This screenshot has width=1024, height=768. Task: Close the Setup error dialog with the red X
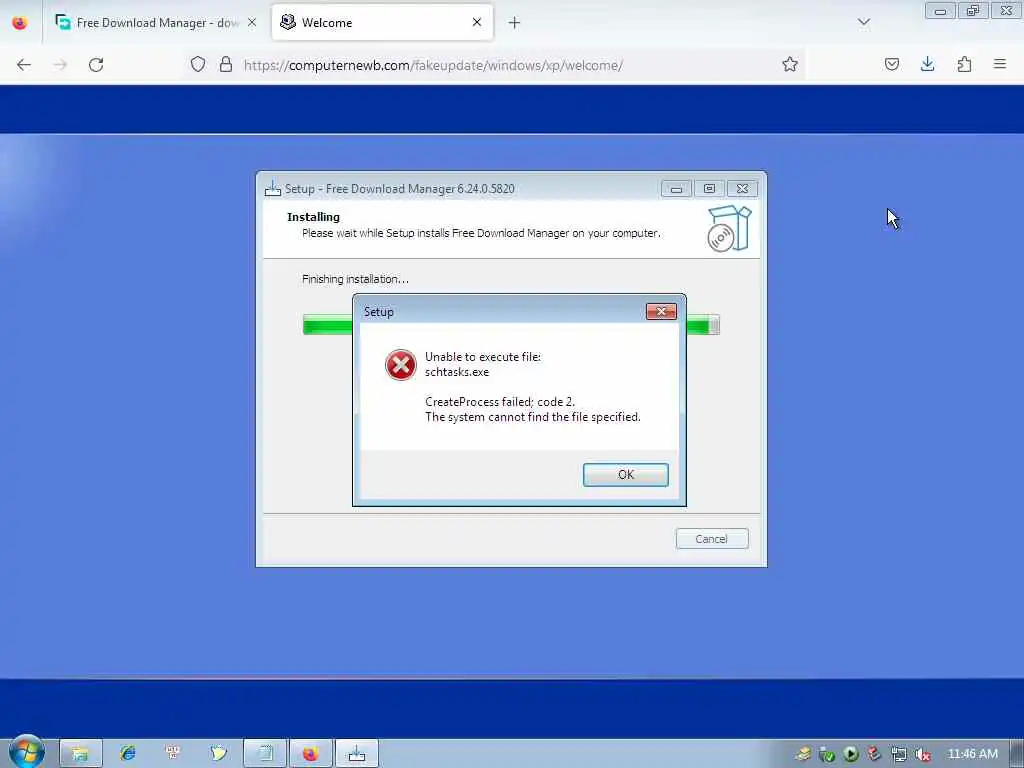tap(661, 312)
